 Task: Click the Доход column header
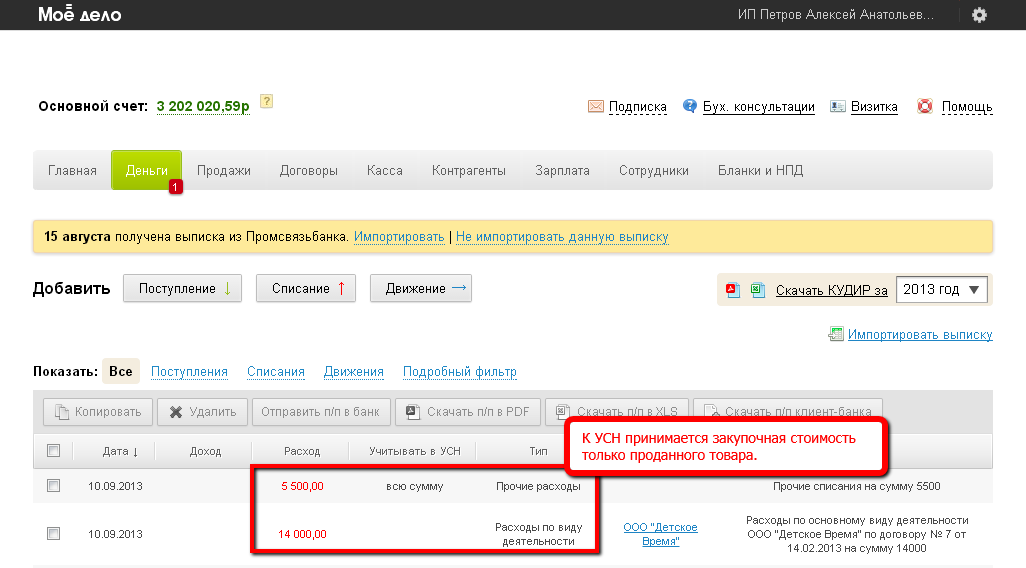click(205, 451)
